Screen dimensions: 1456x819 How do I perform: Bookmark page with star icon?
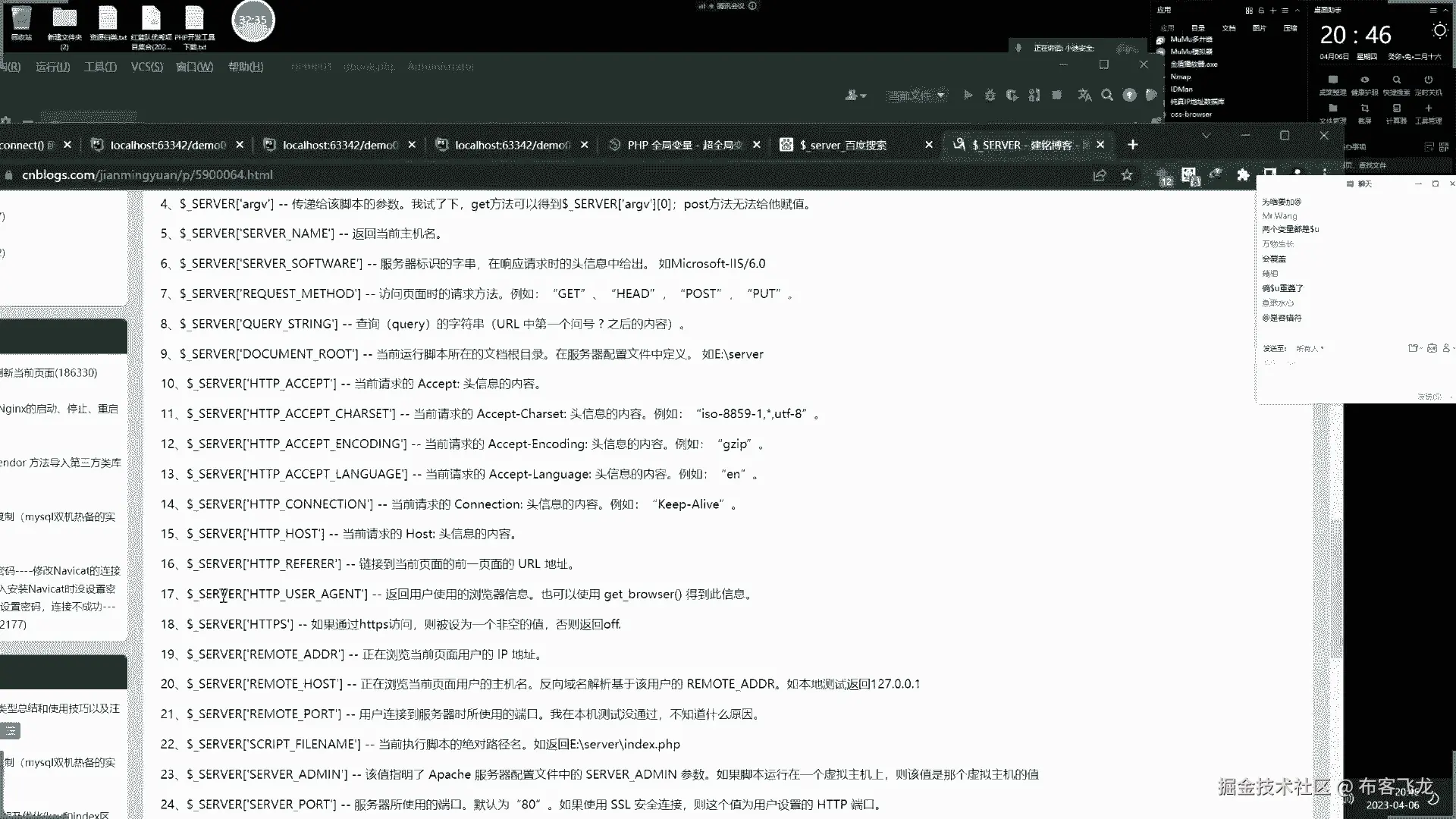(1127, 175)
